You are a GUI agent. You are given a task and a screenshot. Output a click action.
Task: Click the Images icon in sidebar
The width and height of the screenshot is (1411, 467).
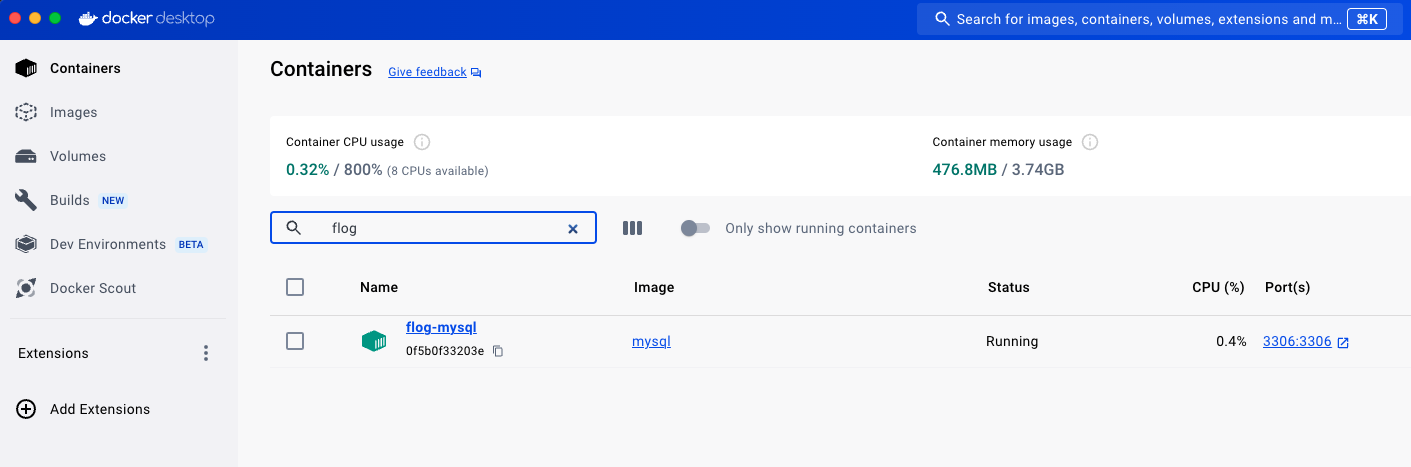click(x=26, y=112)
